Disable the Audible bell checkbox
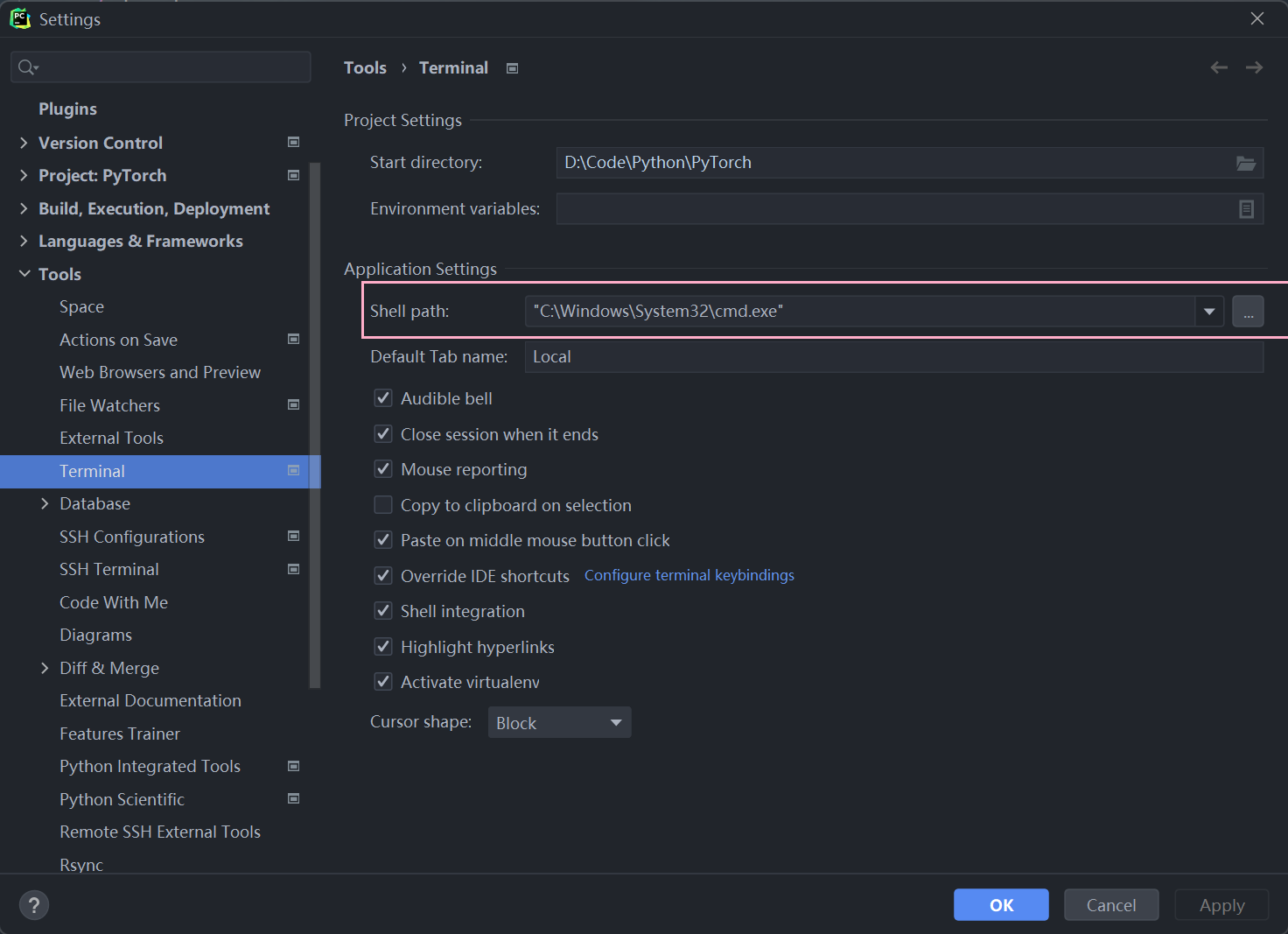The height and width of the screenshot is (934, 1288). coord(383,398)
